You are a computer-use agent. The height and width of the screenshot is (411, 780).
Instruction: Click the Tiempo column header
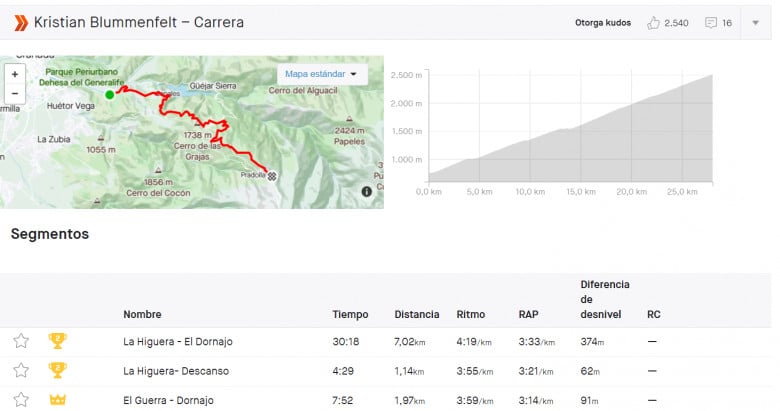pos(350,314)
